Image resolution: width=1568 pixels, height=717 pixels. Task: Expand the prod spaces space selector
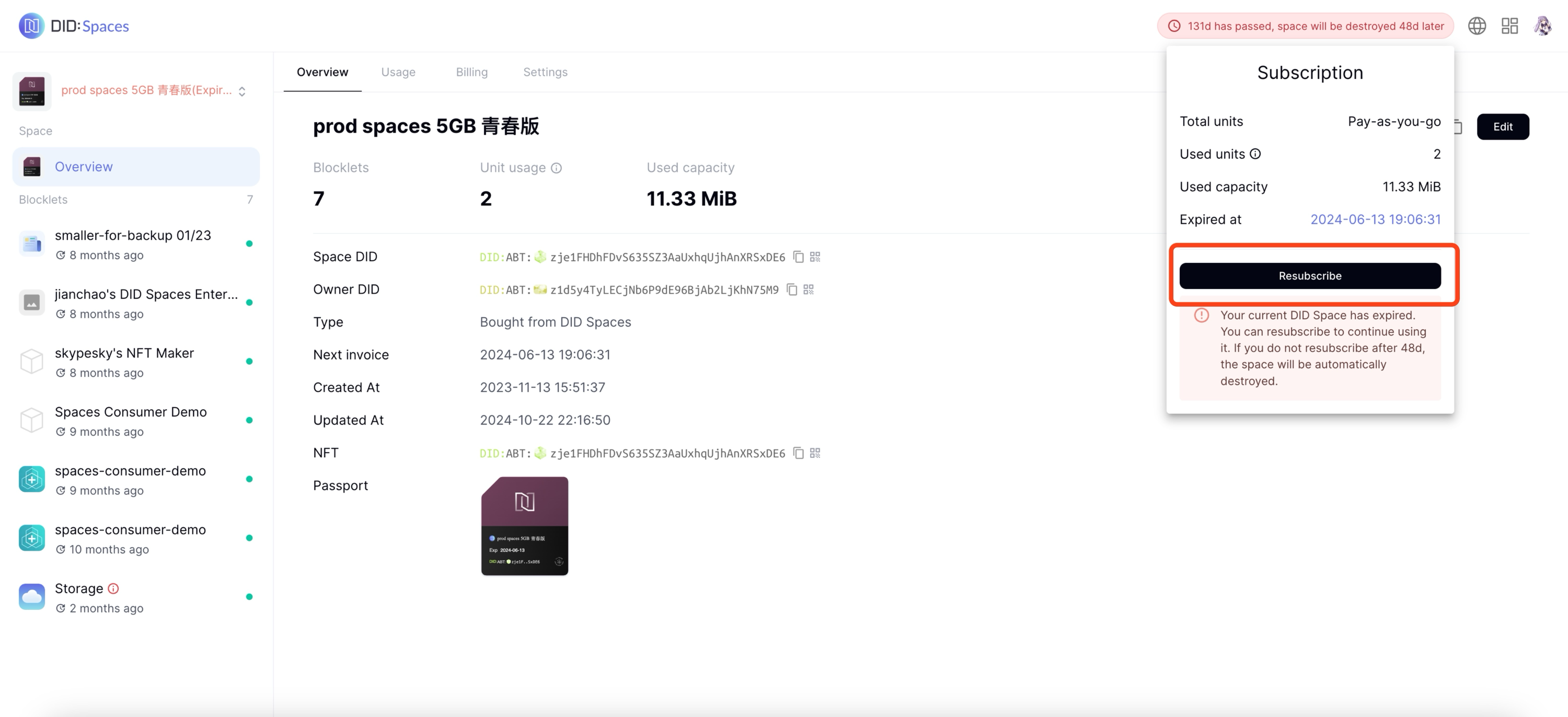pos(241,91)
